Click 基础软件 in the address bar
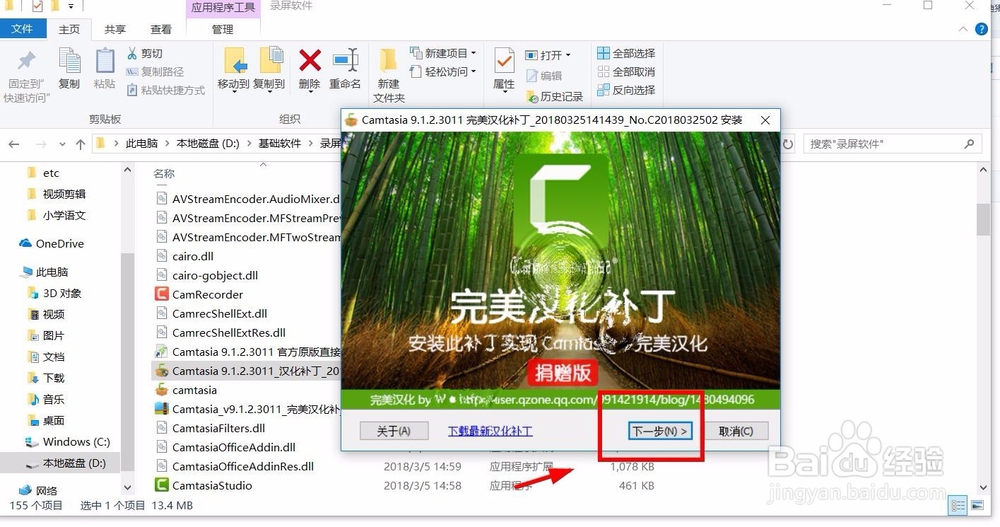1000x527 pixels. pos(279,144)
